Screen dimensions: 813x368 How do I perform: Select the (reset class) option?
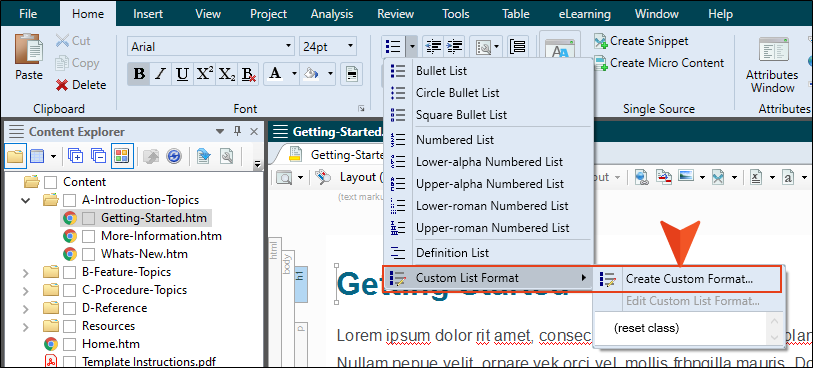[646, 328]
